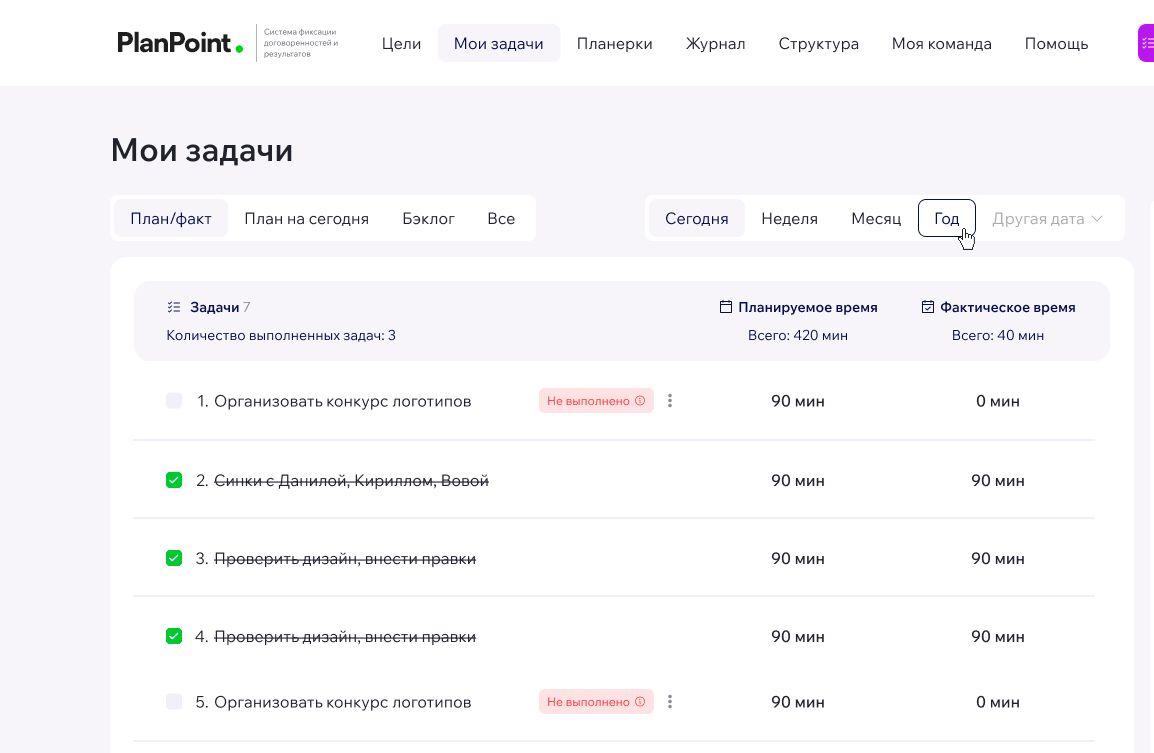Image resolution: width=1154 pixels, height=753 pixels.
Task: Filter tasks by Неделя
Action: tap(789, 218)
